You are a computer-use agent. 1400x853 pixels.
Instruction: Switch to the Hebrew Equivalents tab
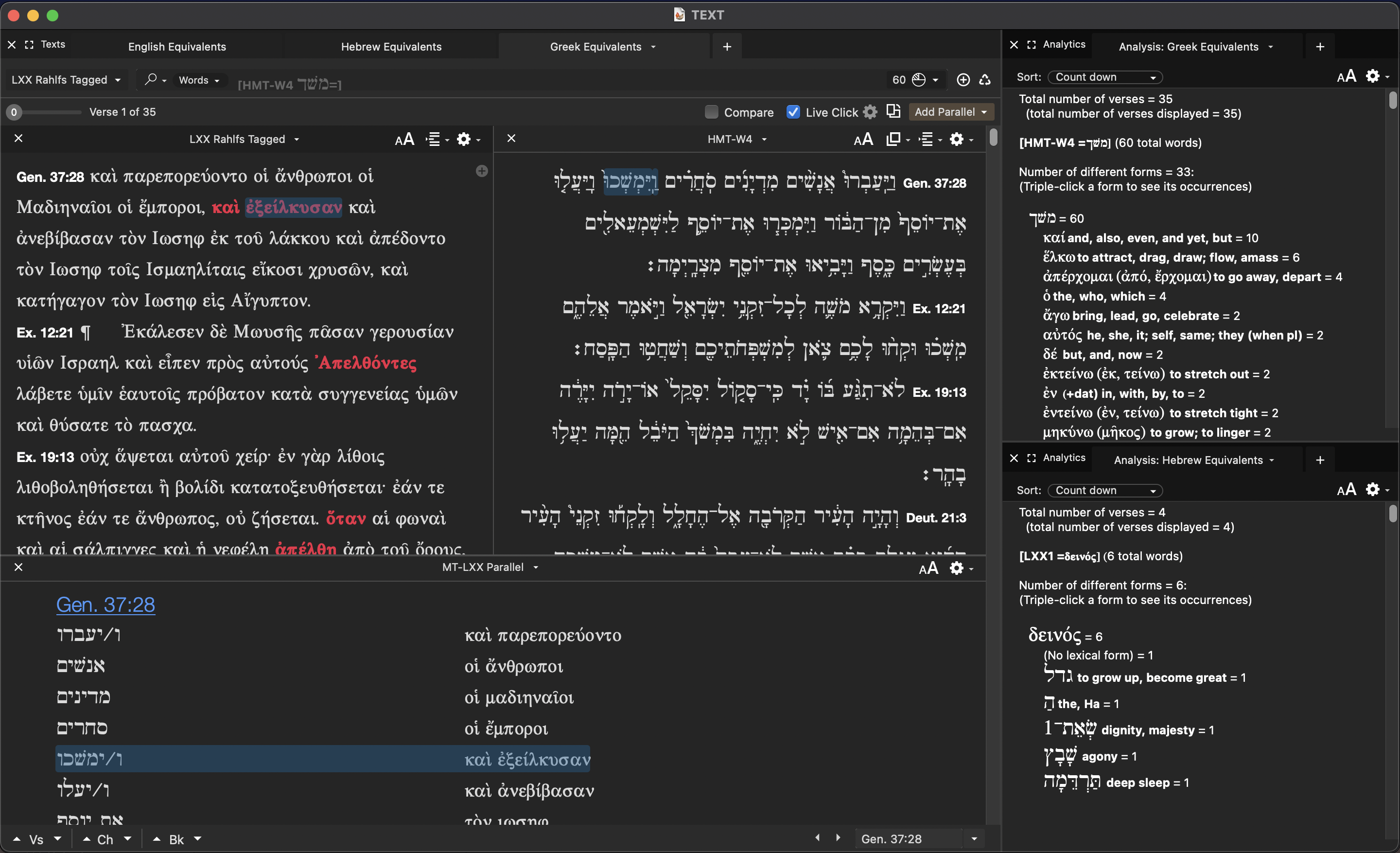391,47
